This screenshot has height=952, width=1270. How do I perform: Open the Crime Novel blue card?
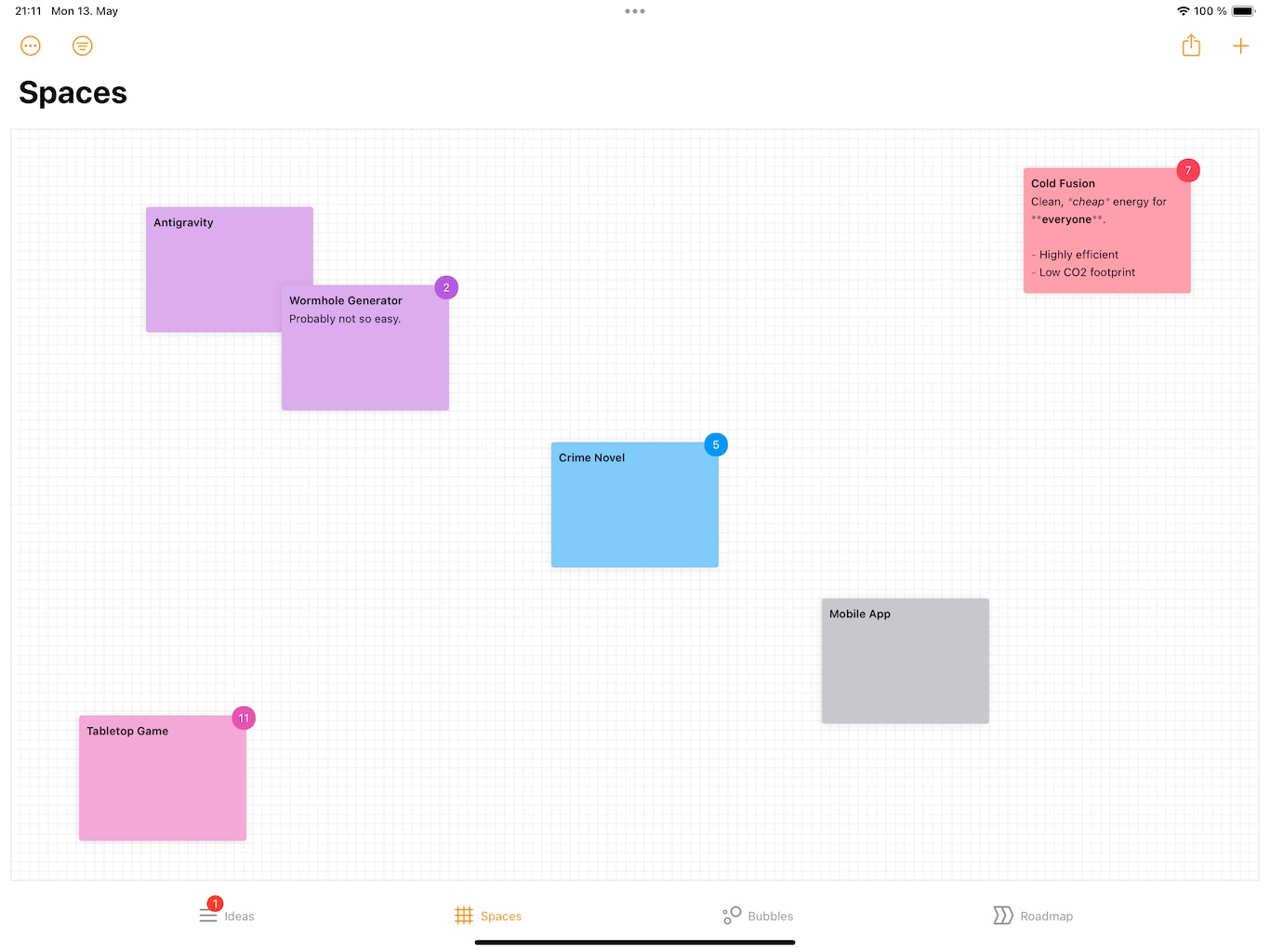634,505
